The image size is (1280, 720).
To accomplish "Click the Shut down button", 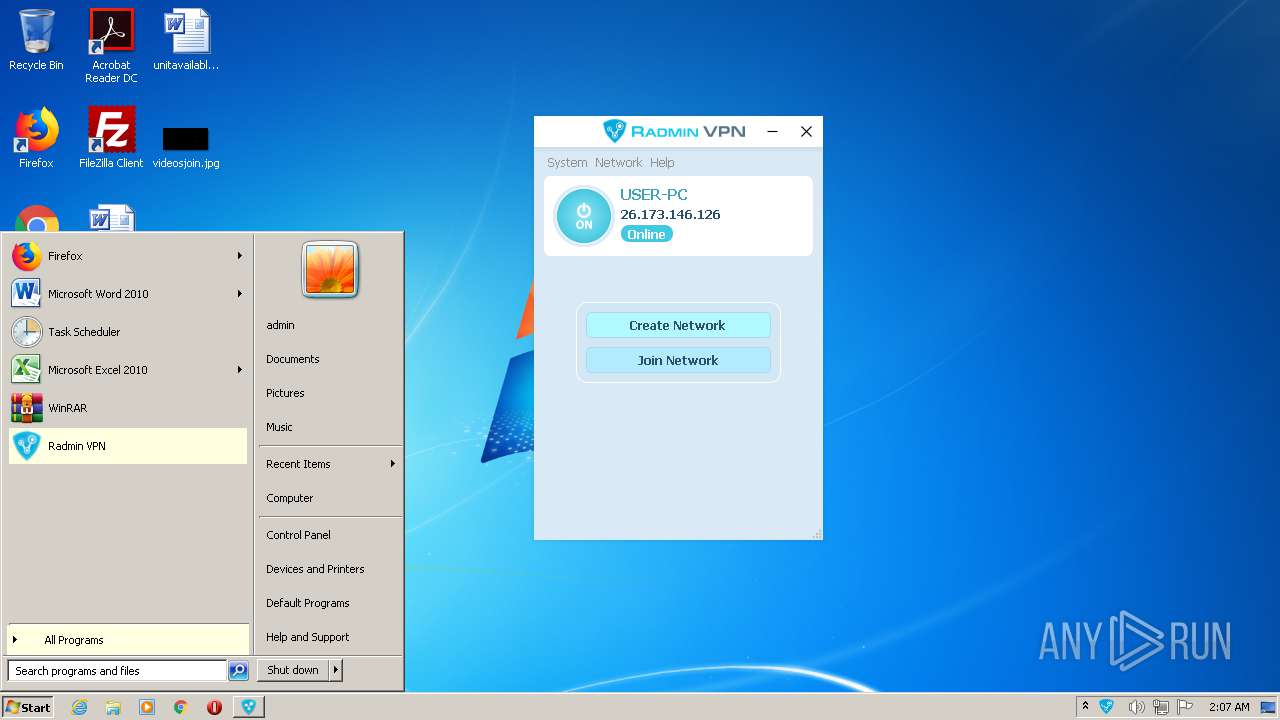I will tap(293, 670).
